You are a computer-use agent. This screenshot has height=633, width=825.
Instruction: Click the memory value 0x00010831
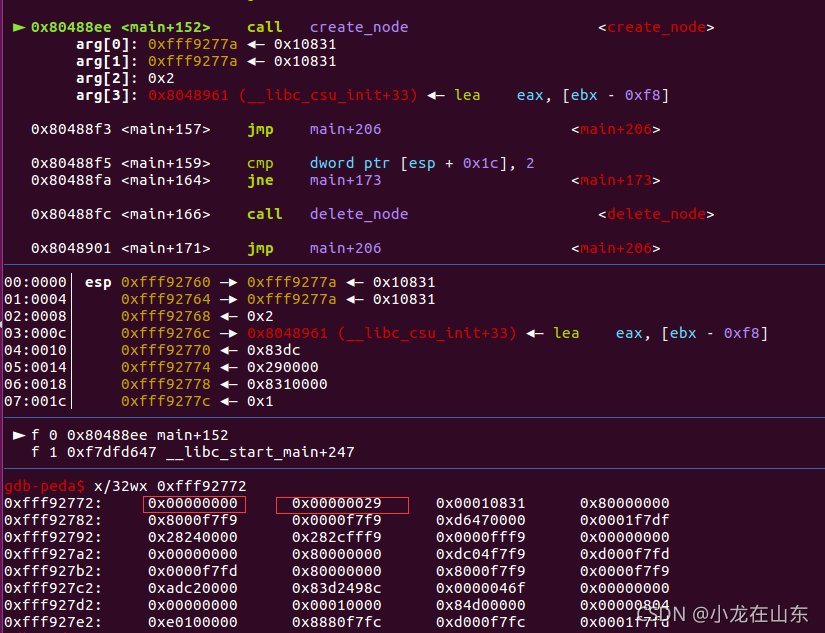coord(480,504)
